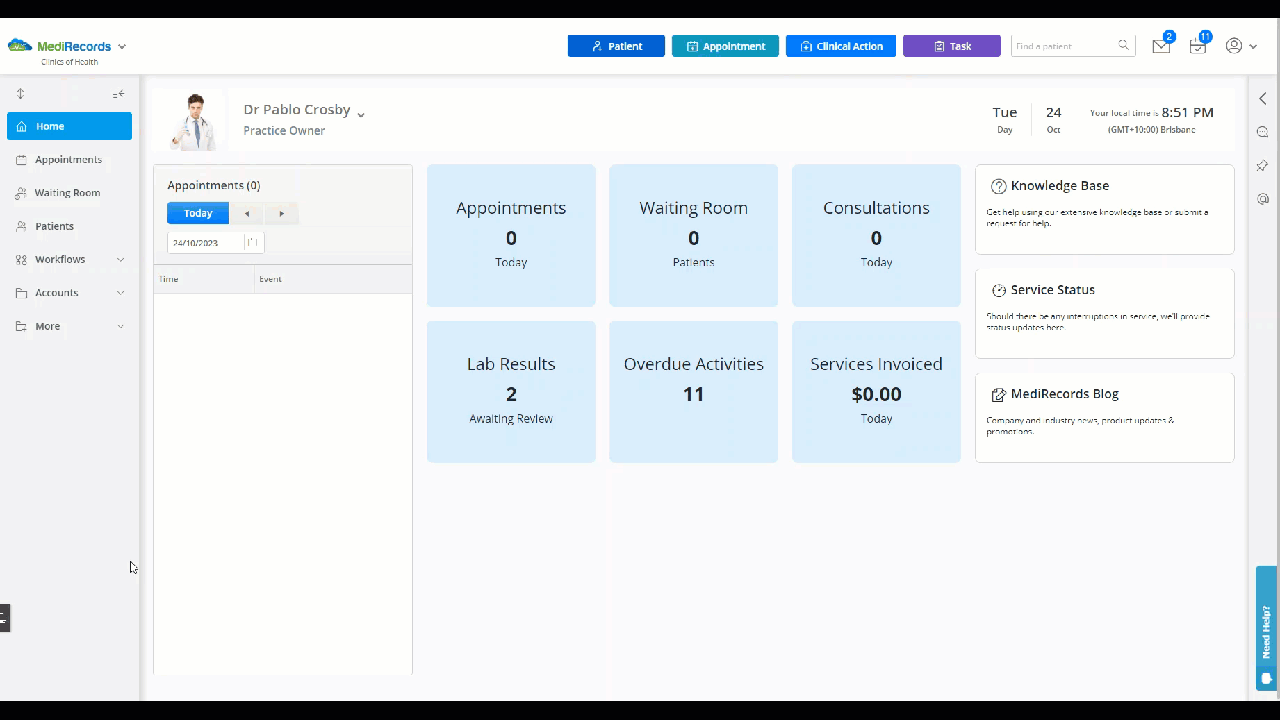Collapse the left navigation menu
The height and width of the screenshot is (720, 1280).
(118, 94)
